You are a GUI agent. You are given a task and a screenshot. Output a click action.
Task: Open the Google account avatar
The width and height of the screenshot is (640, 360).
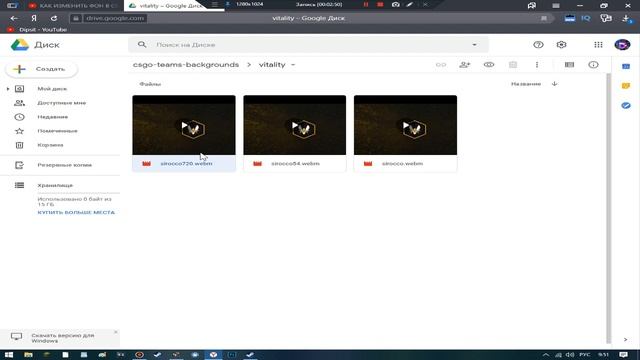click(622, 45)
